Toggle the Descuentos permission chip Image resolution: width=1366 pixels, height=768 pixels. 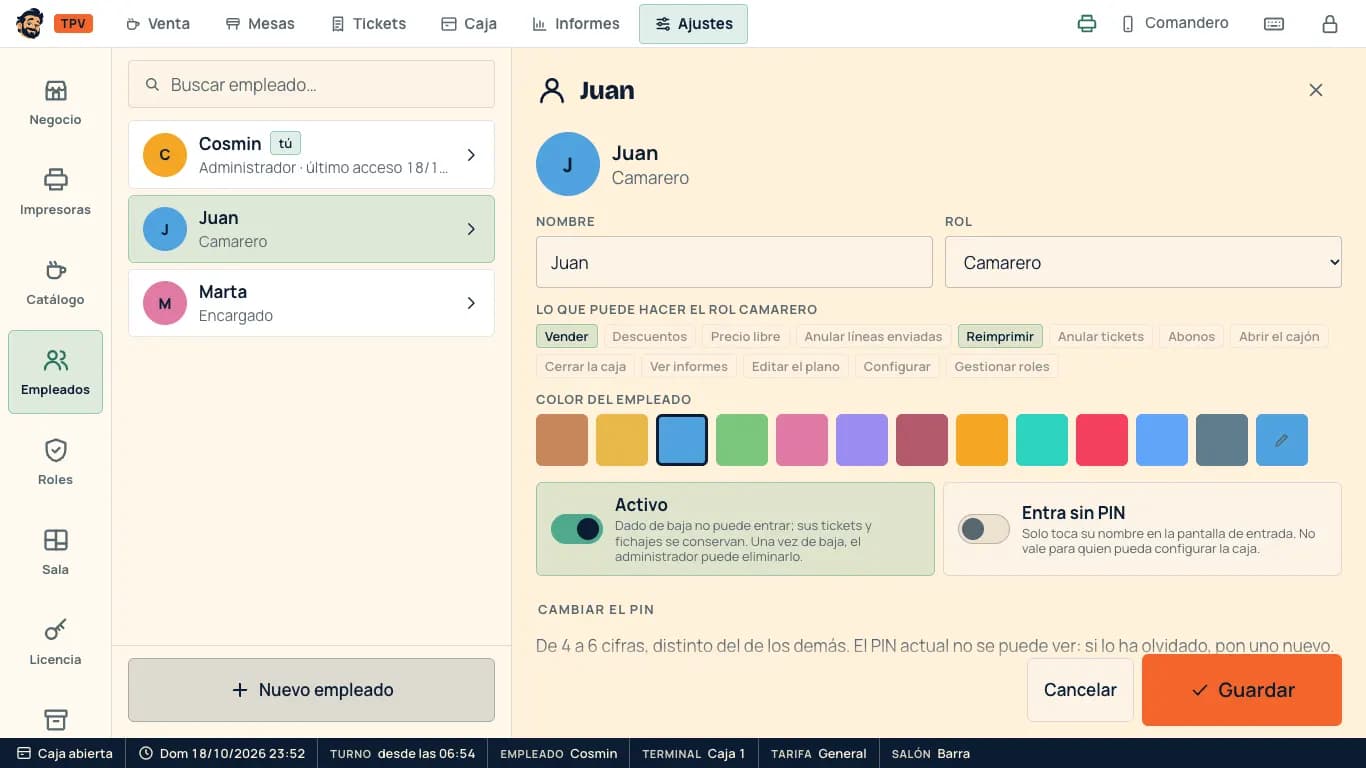650,337
